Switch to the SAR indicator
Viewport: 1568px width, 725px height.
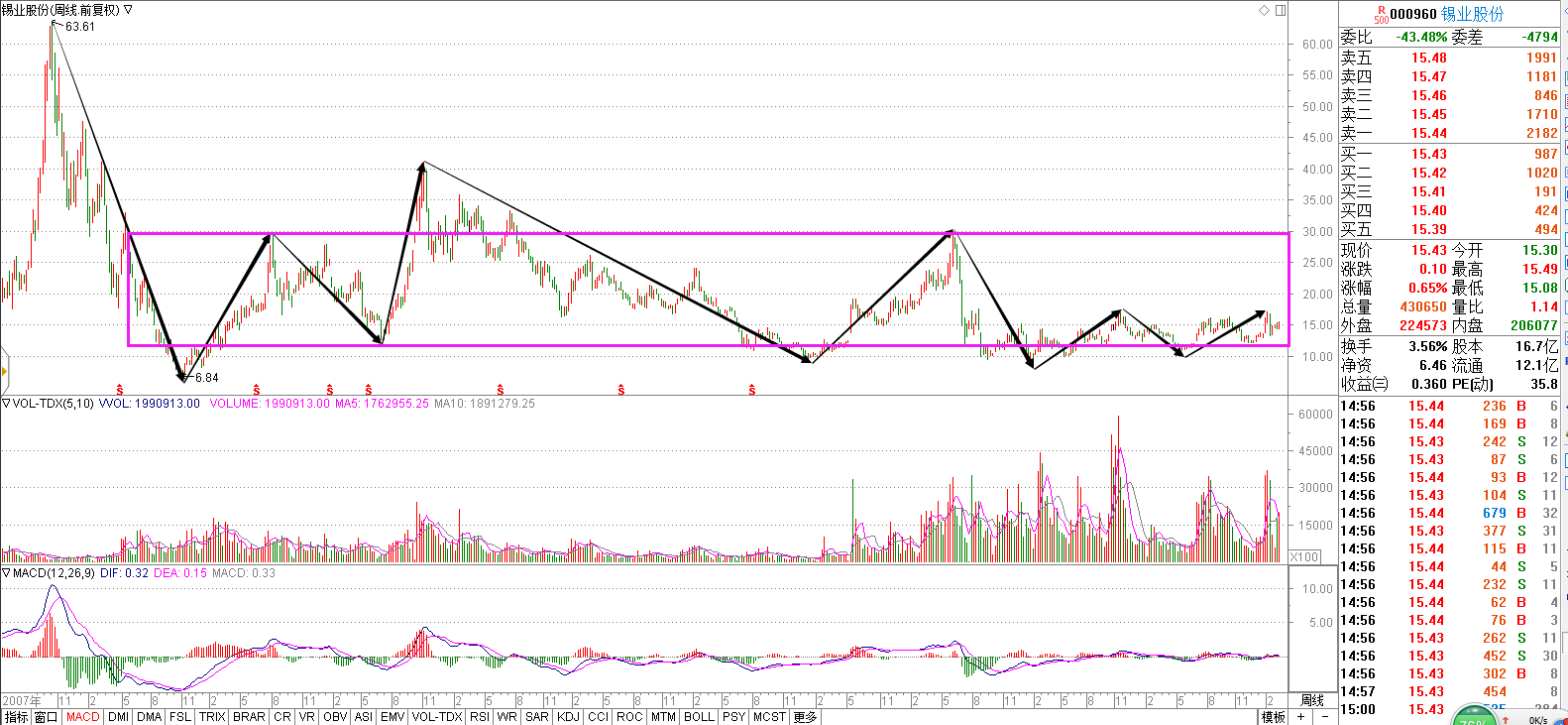[x=537, y=717]
